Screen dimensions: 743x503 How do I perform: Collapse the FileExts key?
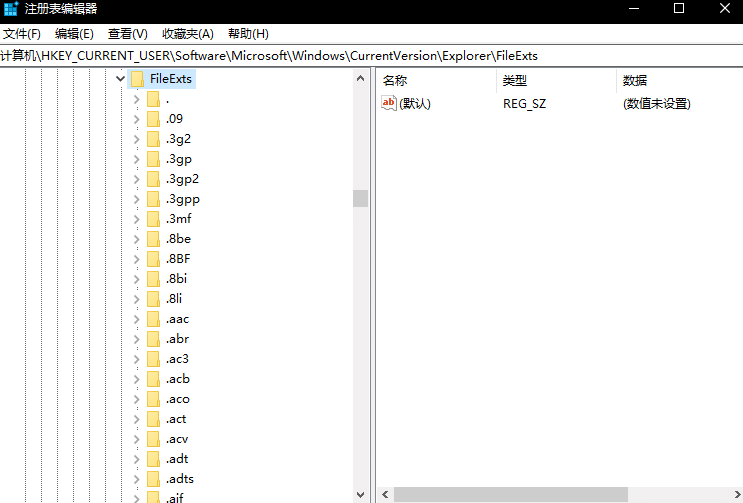click(120, 79)
